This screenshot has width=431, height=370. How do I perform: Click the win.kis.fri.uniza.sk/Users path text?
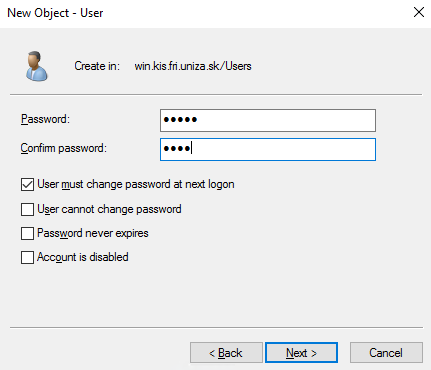193,66
